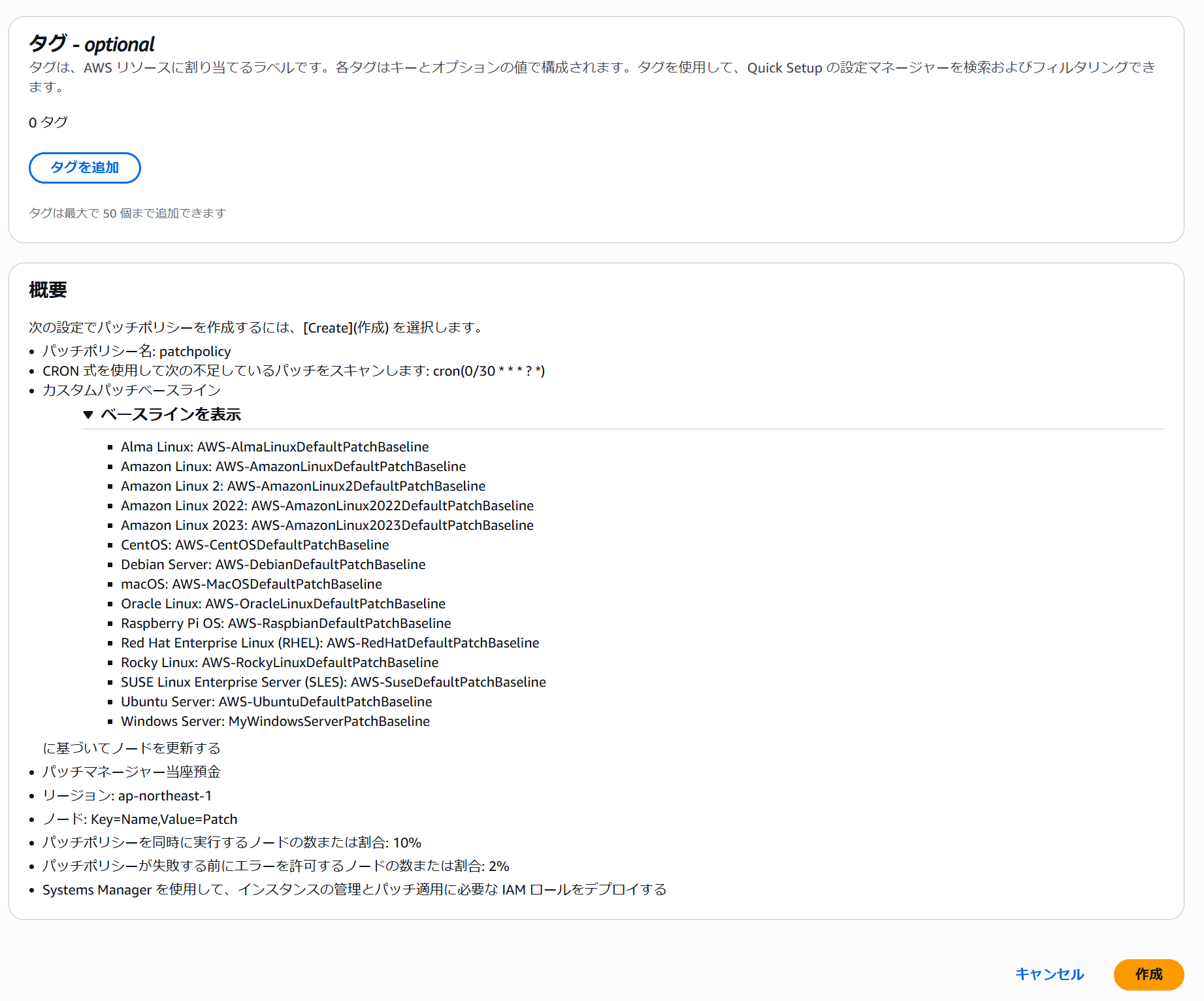Screen dimensions: 1204x1001
Task: Cancel with the キャンセル link
Action: (1049, 974)
